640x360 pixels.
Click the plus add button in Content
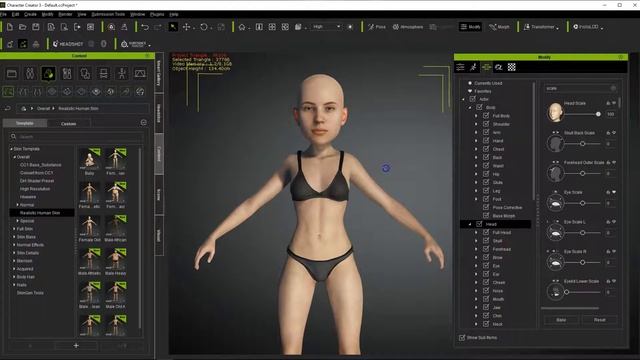(76, 346)
